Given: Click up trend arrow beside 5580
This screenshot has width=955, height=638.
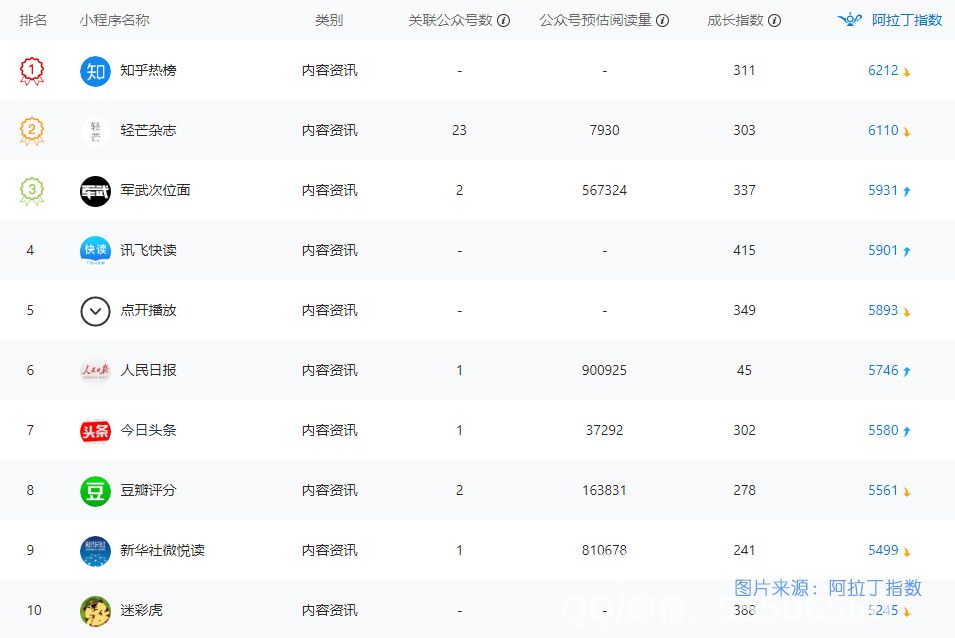Looking at the screenshot, I should pyautogui.click(x=907, y=431).
